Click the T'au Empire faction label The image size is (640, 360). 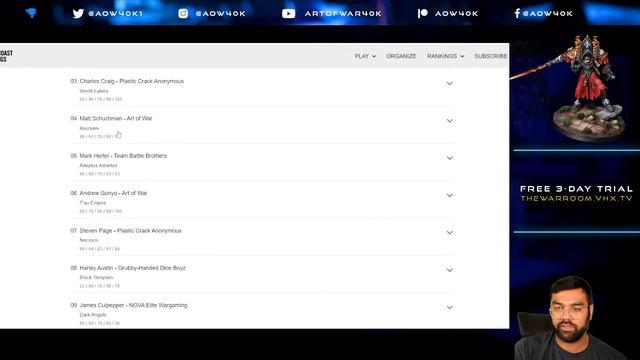(93, 203)
